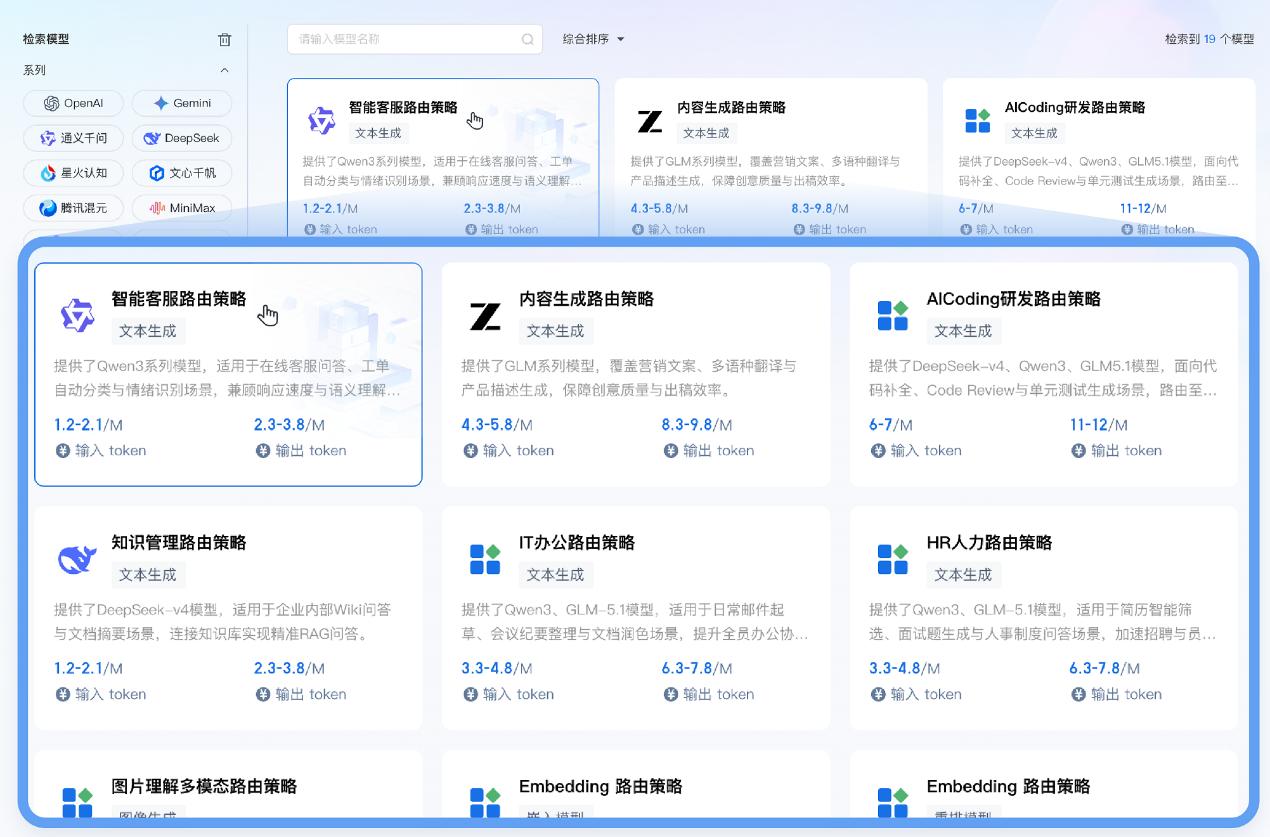Click the trash icon beside 检索模型
The image size is (1270, 837).
point(224,40)
